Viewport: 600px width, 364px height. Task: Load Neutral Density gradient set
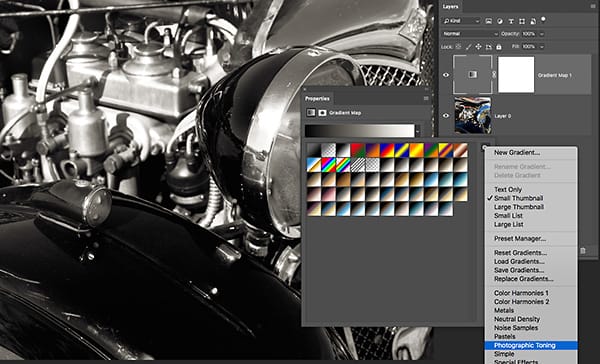point(517,319)
